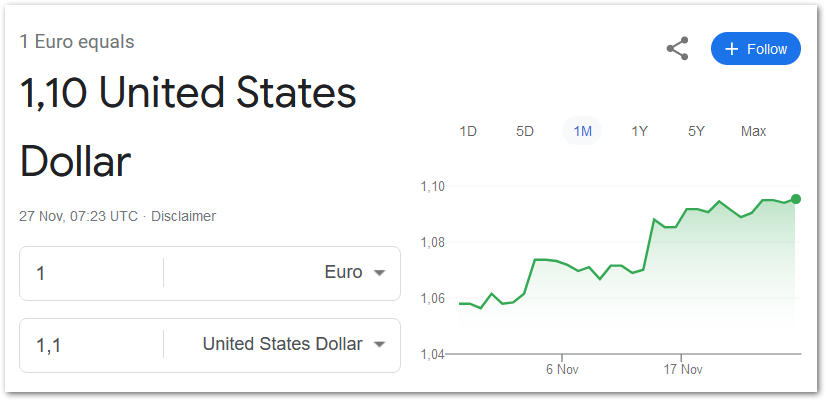Click the 27 Nov 07:23 UTC timestamp
Screen dimensions: 826x401
78,216
